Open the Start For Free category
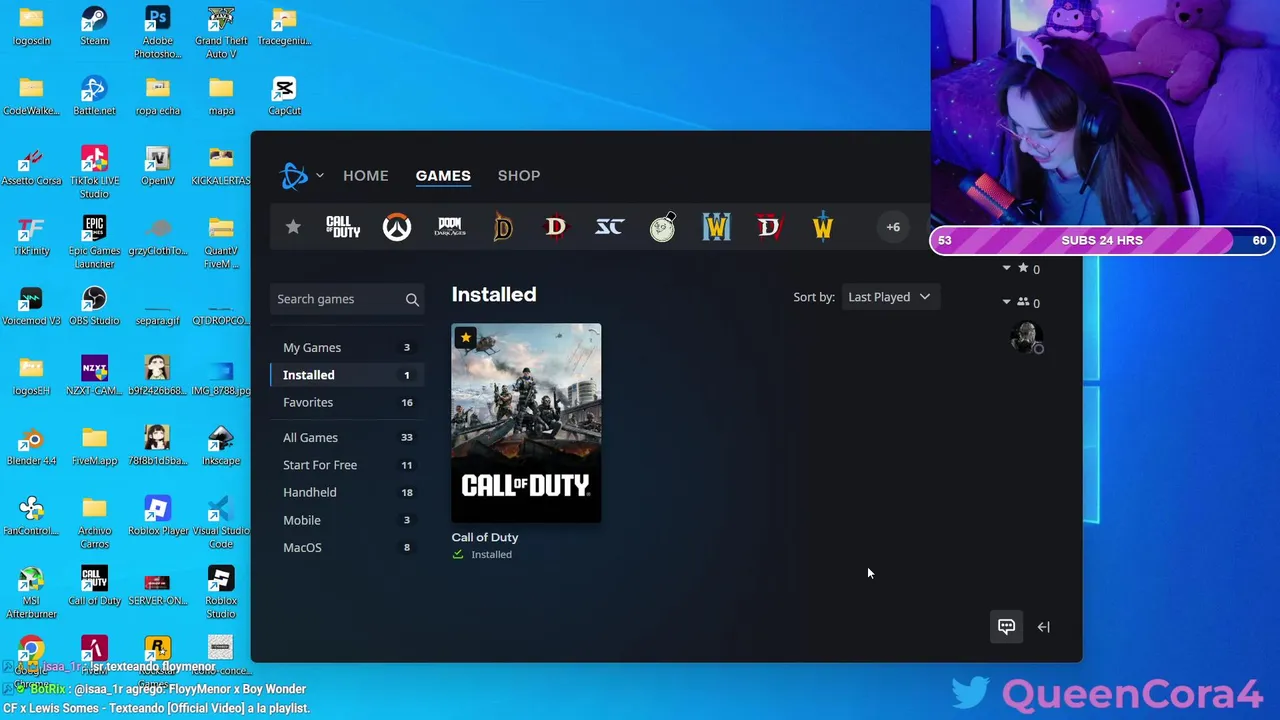Viewport: 1280px width, 720px height. point(347,465)
